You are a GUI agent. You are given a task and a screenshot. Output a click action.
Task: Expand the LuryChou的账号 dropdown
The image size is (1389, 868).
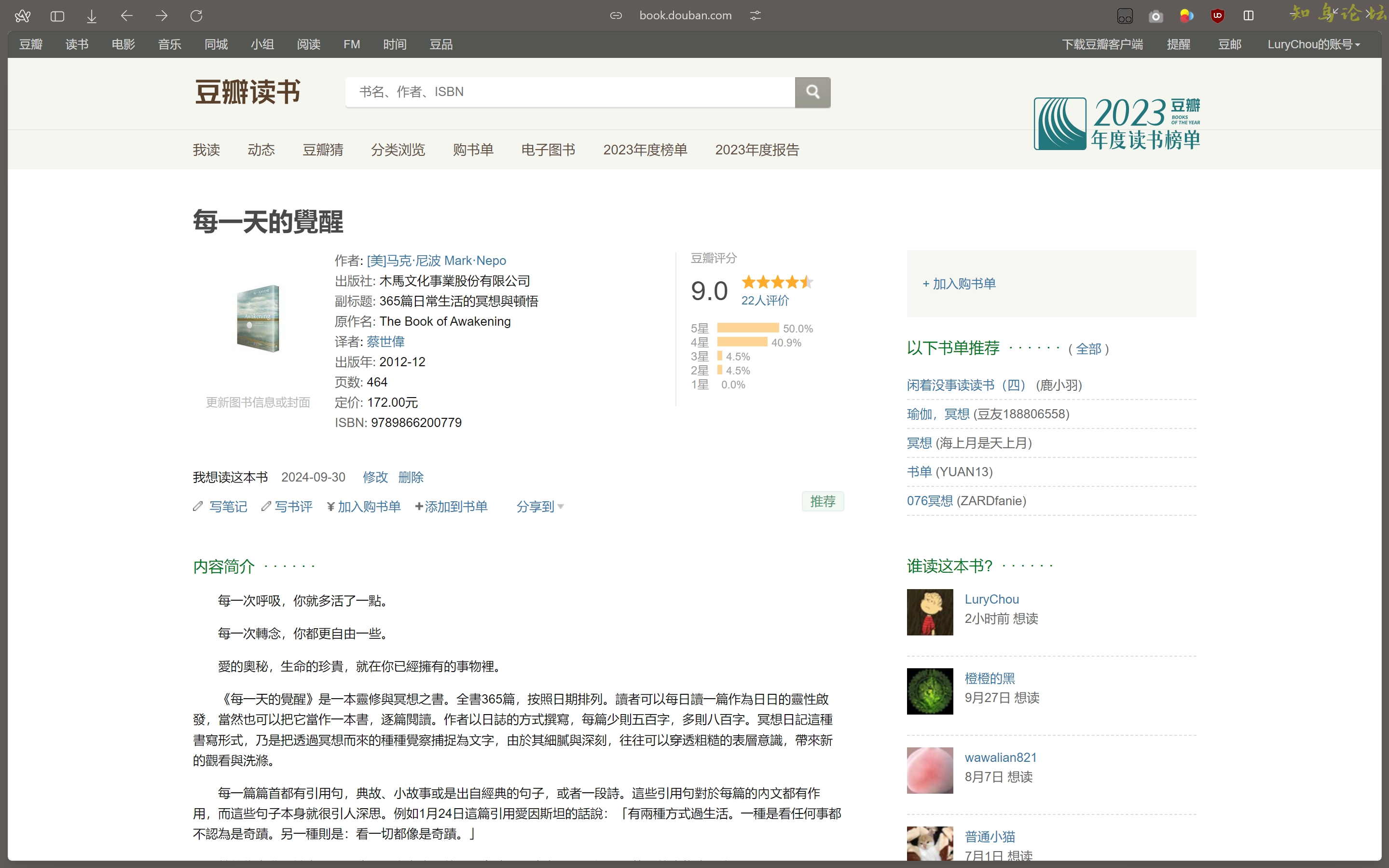click(1313, 44)
